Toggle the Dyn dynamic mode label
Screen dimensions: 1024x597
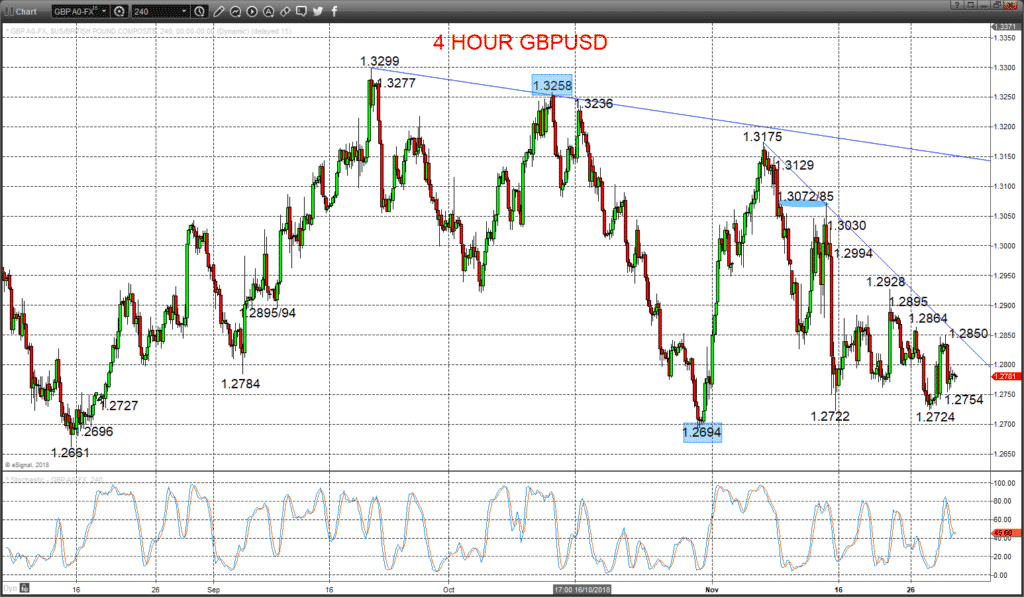pyautogui.click(x=10, y=589)
